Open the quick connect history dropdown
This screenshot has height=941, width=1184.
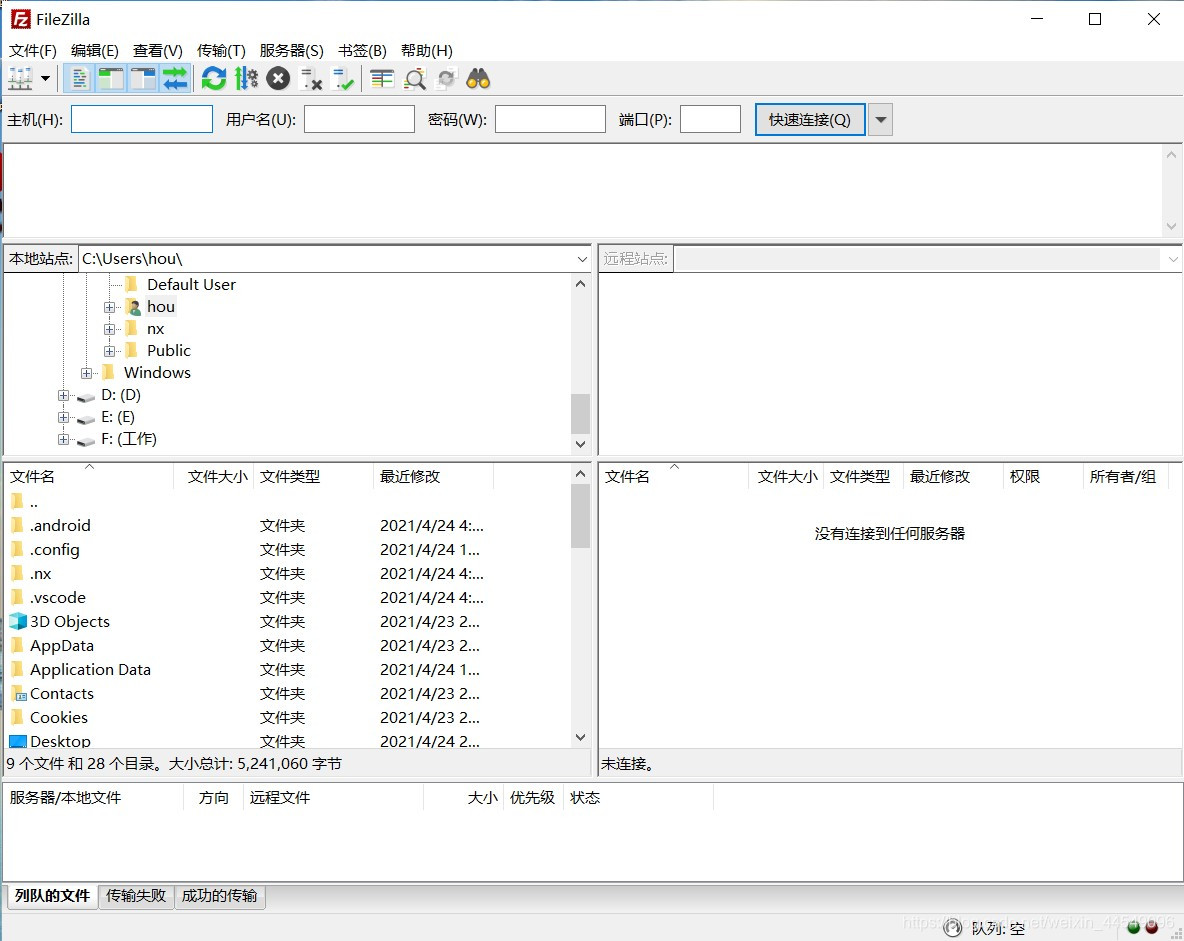(x=880, y=119)
